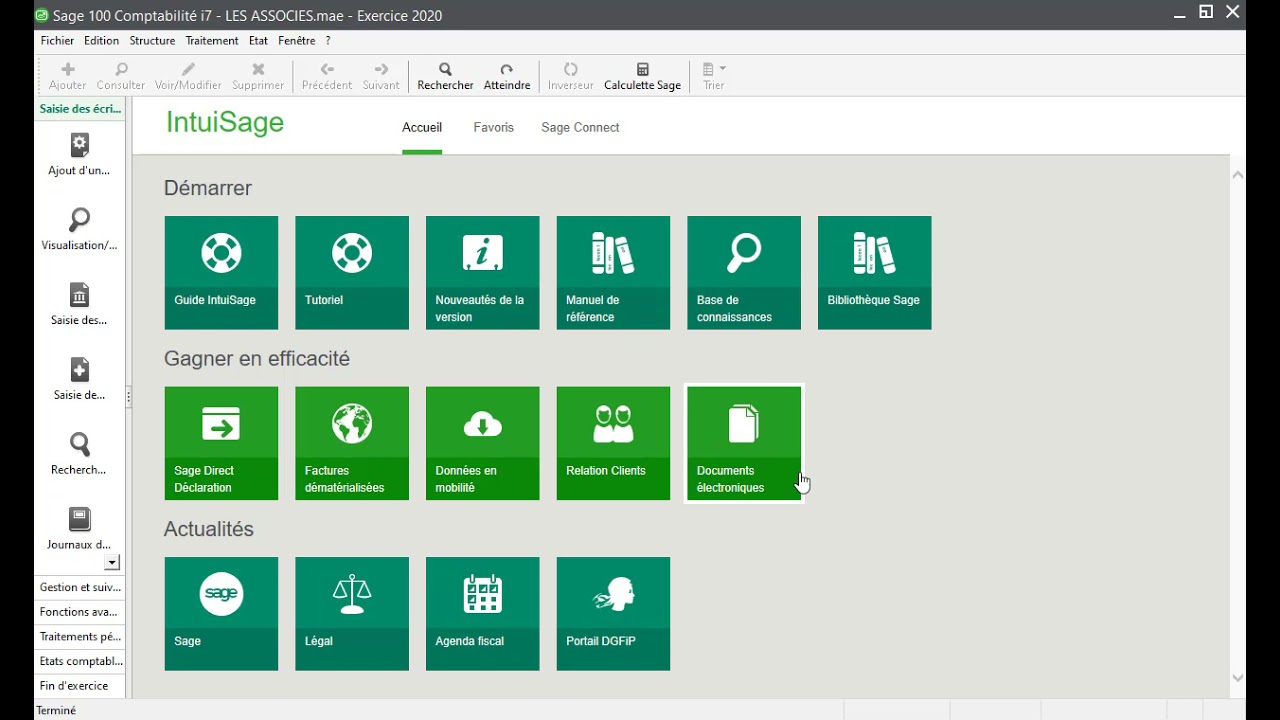Image resolution: width=1280 pixels, height=720 pixels.
Task: Open the Calculette Sage calculator
Action: (642, 76)
